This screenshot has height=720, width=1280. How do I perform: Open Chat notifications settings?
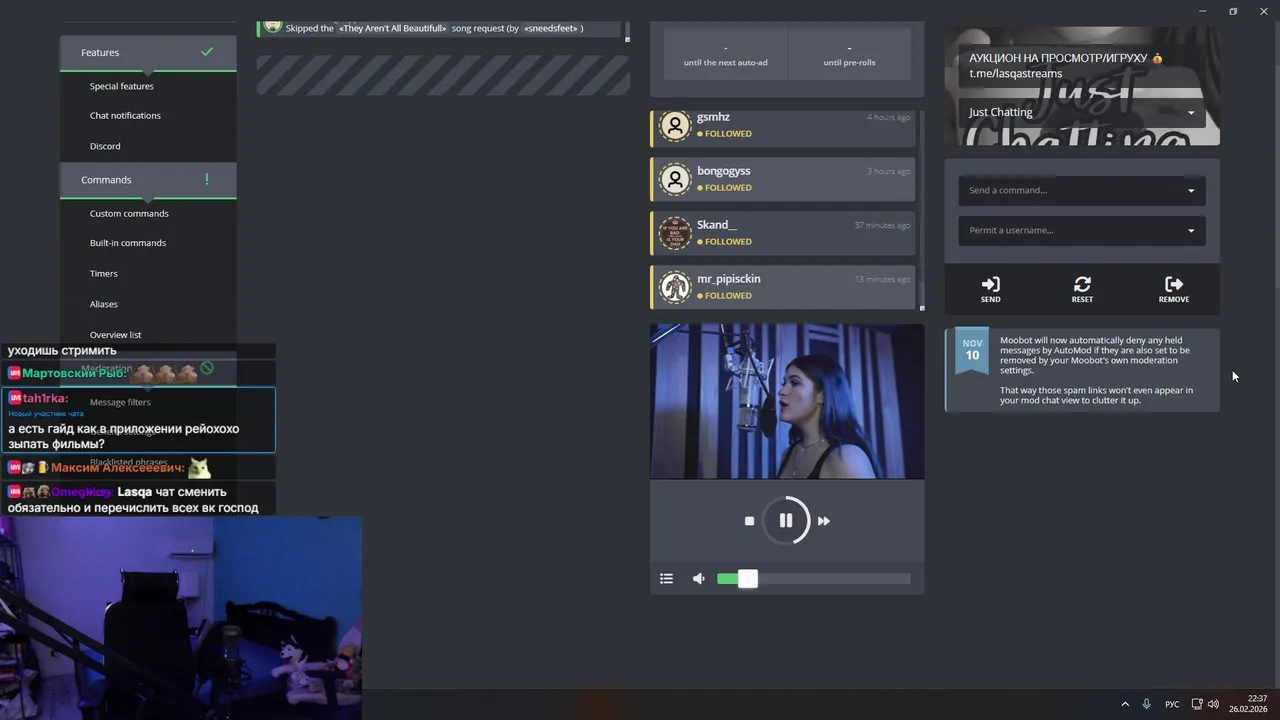tap(125, 115)
